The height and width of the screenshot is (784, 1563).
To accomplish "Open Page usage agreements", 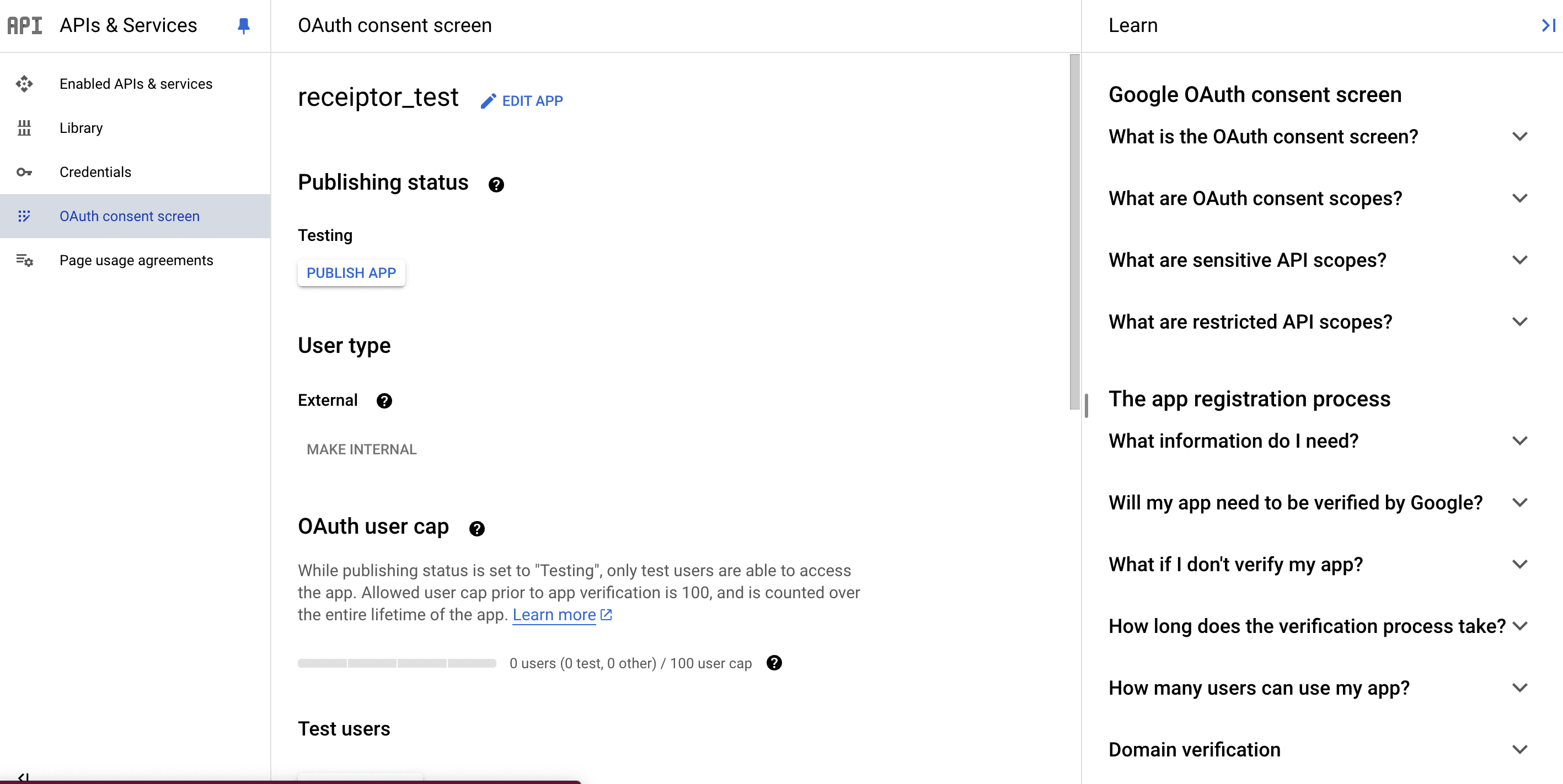I will (x=135, y=261).
